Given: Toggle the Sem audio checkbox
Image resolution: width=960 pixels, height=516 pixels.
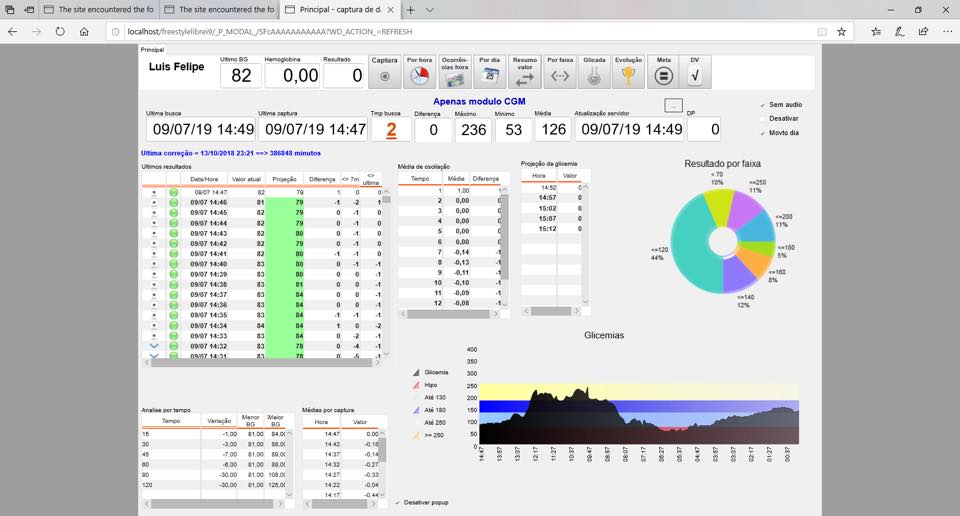Looking at the screenshot, I should pos(763,105).
